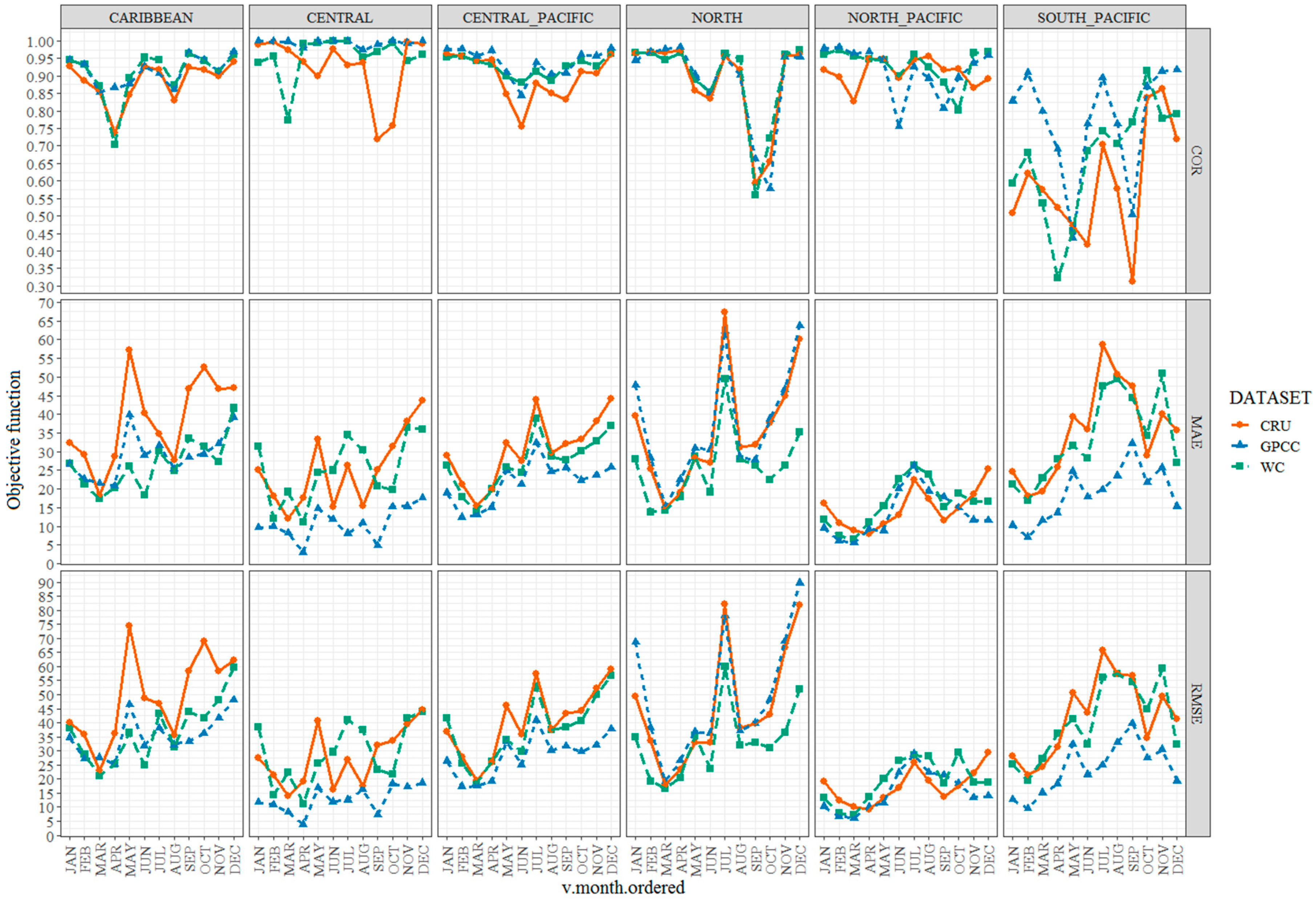Click the GPCC legend text label

coord(1280,447)
